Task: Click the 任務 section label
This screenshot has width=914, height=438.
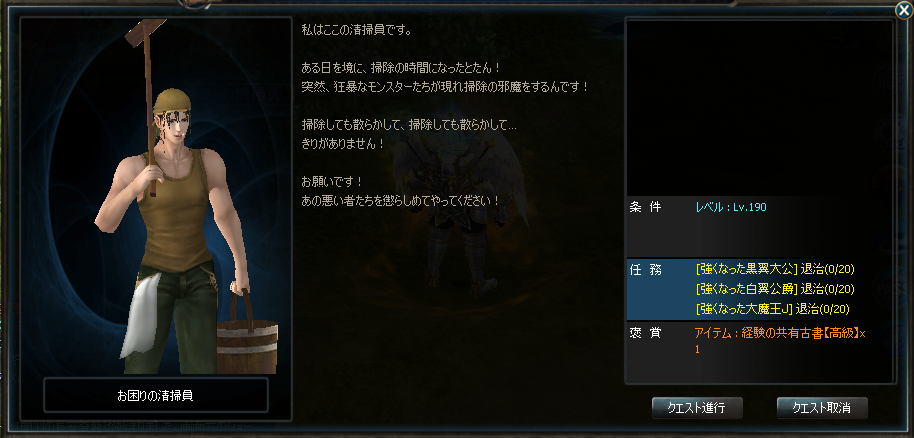Action: pyautogui.click(x=645, y=269)
